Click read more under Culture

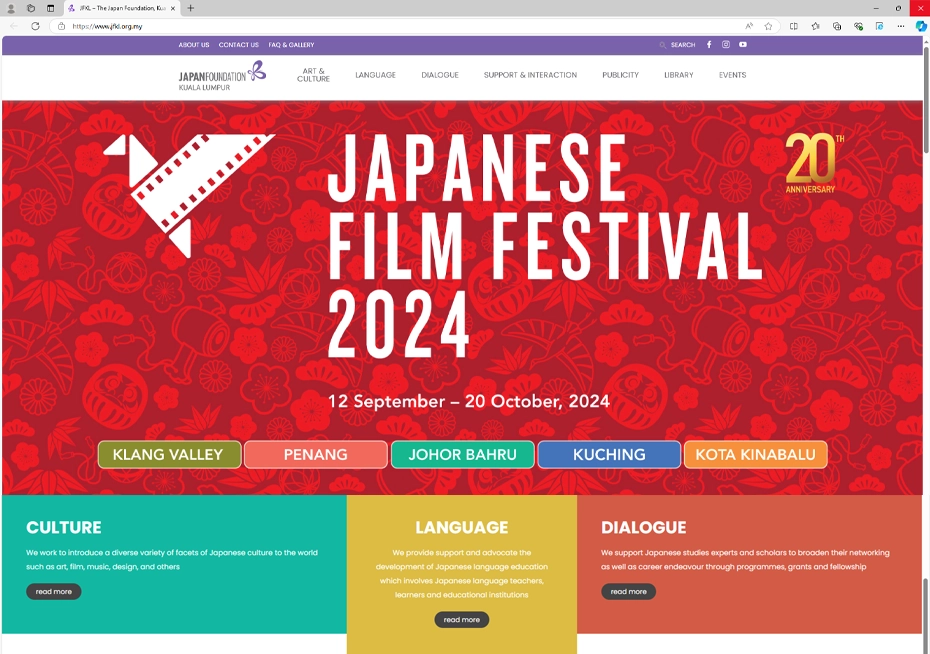[x=53, y=591]
